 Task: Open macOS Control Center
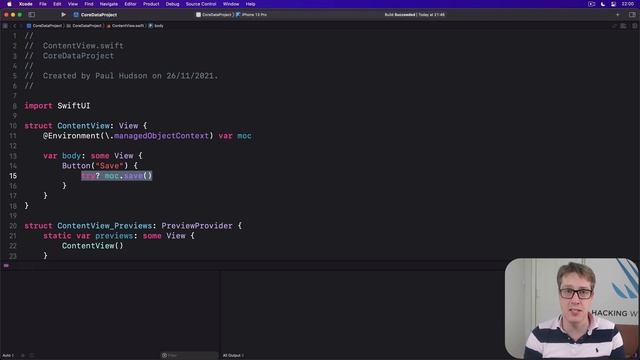point(613,4)
